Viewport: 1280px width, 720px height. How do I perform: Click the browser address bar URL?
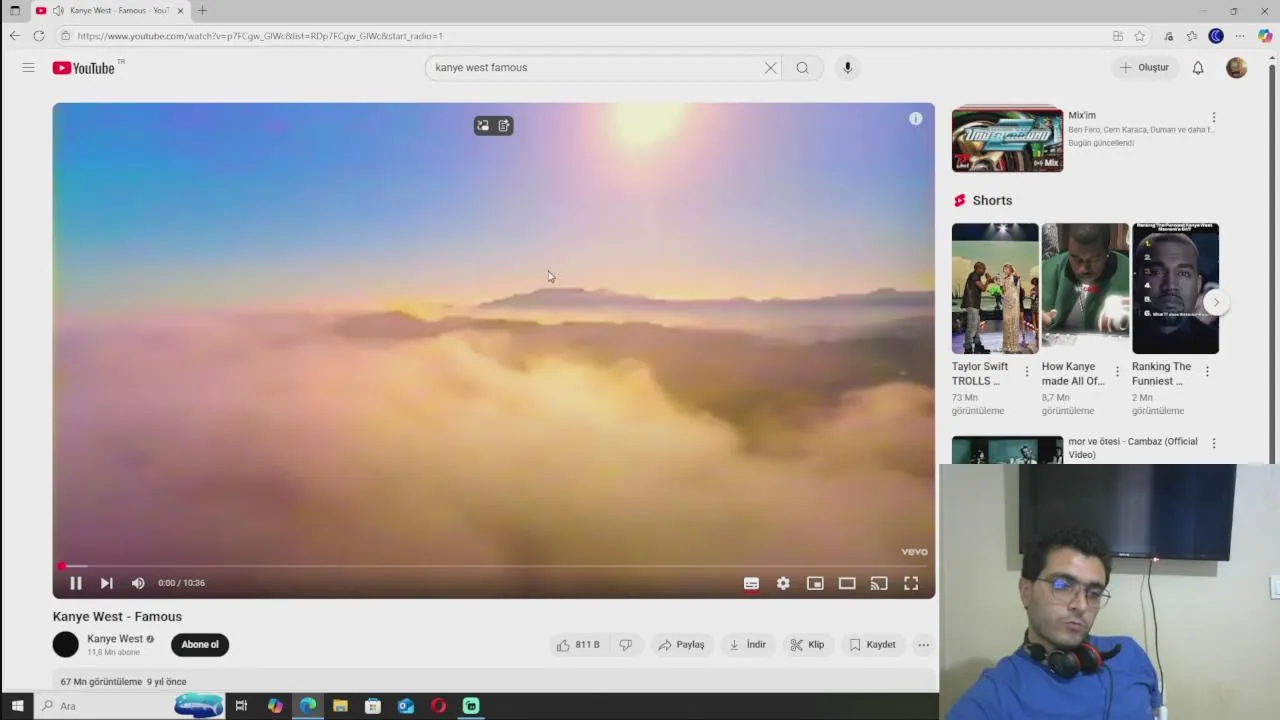pos(260,36)
